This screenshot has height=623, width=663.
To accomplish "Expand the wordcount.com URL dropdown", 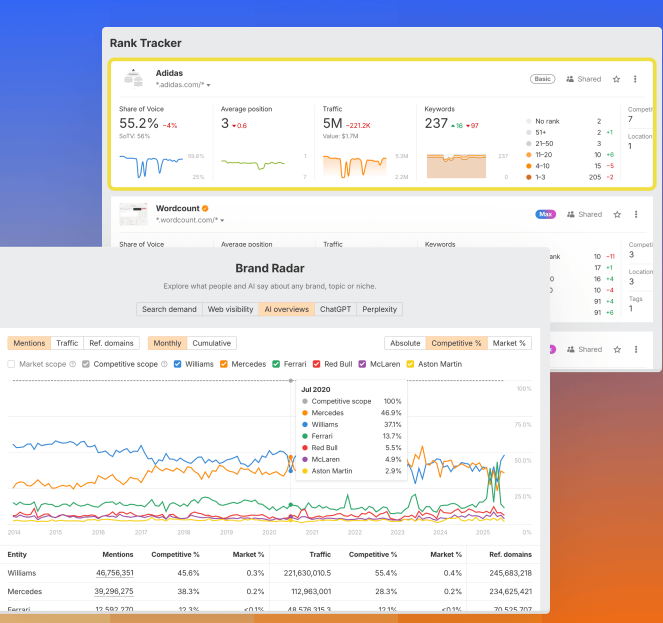I will (x=222, y=220).
